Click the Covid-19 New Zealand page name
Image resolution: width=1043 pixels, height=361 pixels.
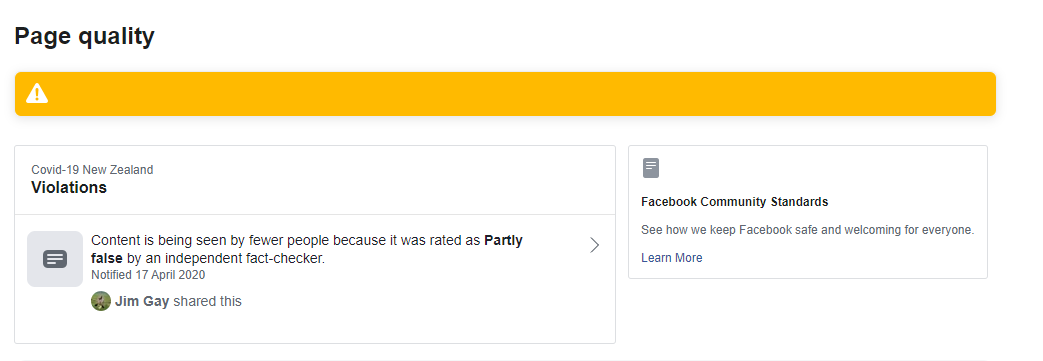point(92,170)
